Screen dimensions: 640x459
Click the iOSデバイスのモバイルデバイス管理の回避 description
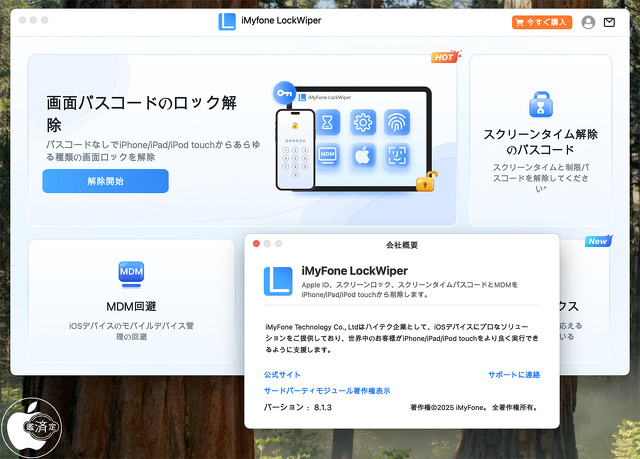point(131,331)
